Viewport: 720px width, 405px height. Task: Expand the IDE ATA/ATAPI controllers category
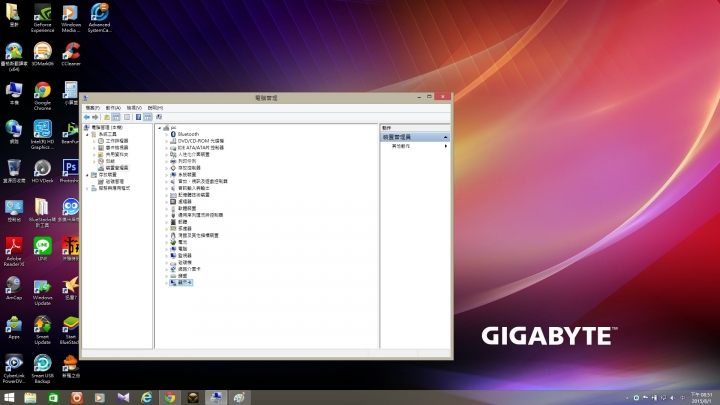pyautogui.click(x=166, y=148)
